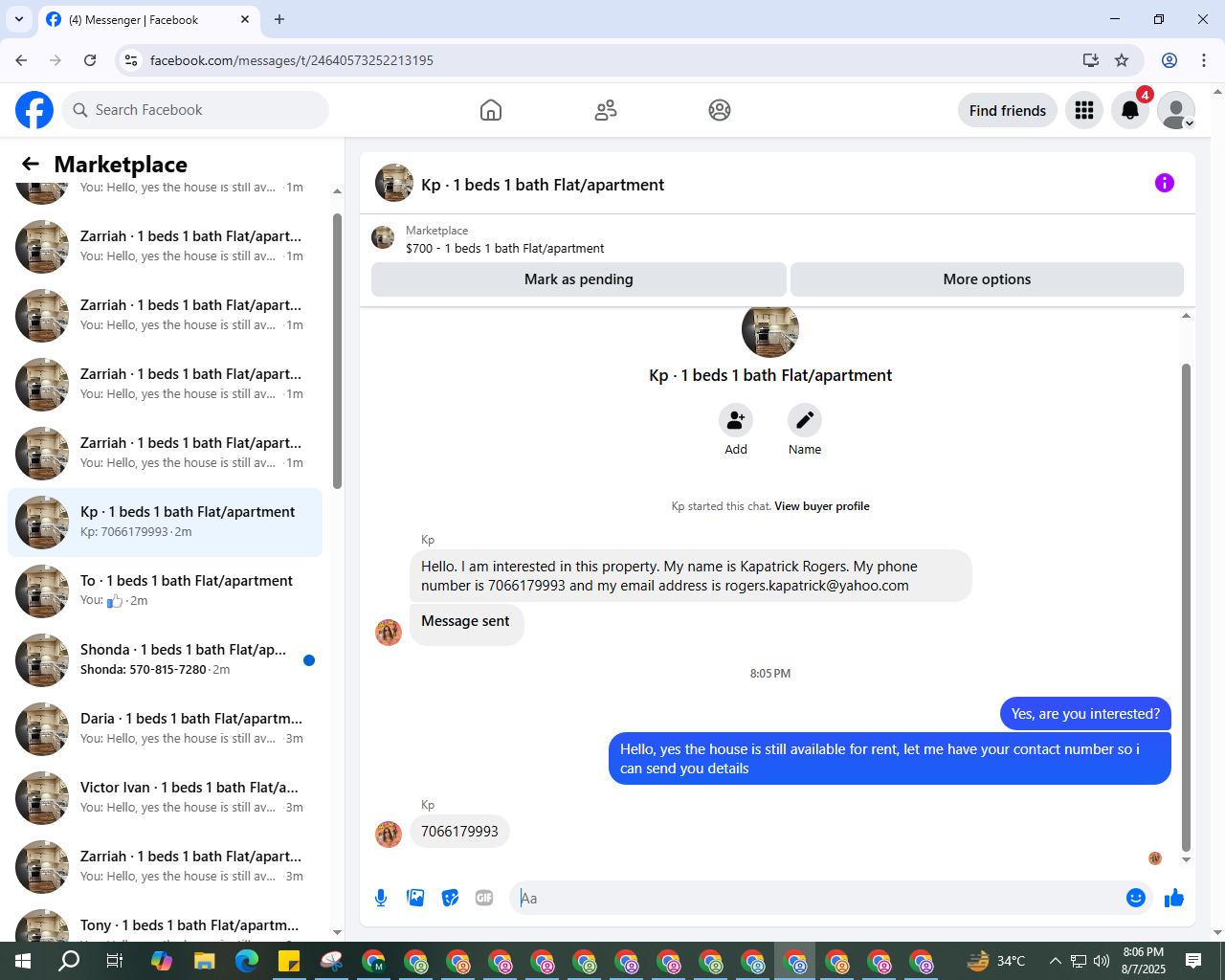This screenshot has width=1225, height=980.
Task: Click the browser address bar URL
Action: coord(292,60)
